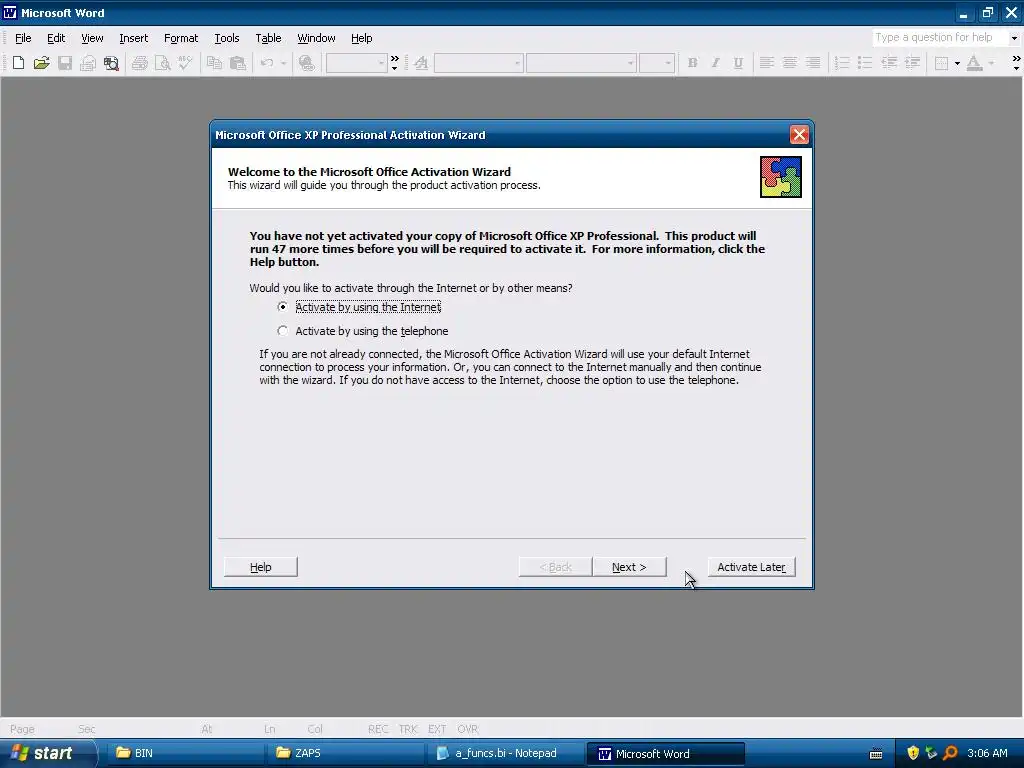Toggle the EXT extend selection indicator

click(x=437, y=729)
